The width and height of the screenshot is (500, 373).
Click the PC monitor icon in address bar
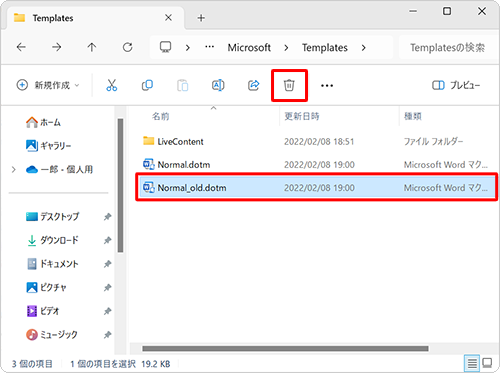tap(165, 47)
